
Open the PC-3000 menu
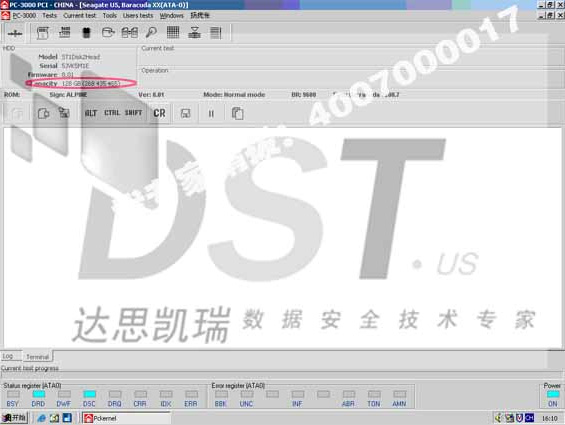pyautogui.click(x=24, y=16)
